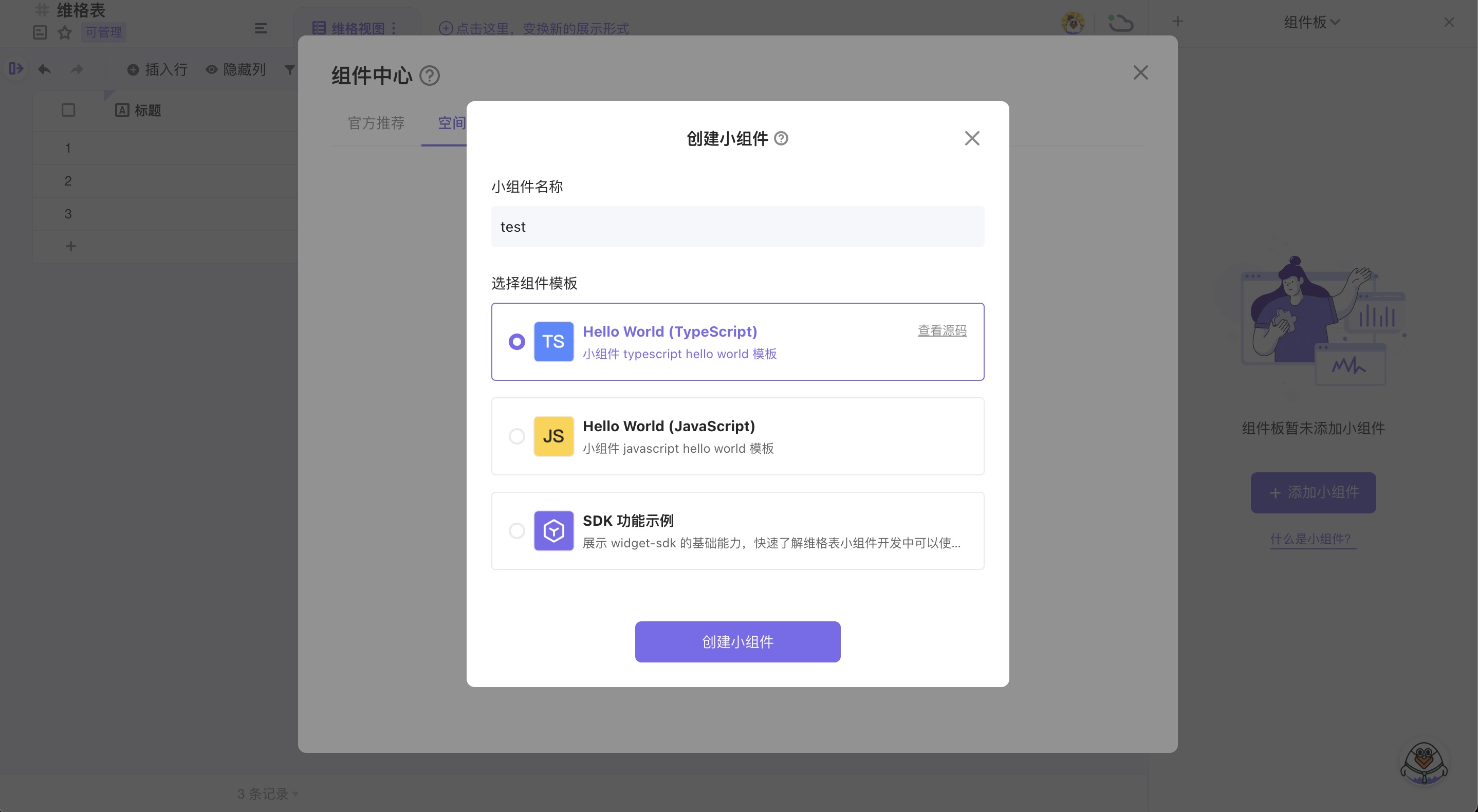Add a new row with plus icon

pos(70,246)
